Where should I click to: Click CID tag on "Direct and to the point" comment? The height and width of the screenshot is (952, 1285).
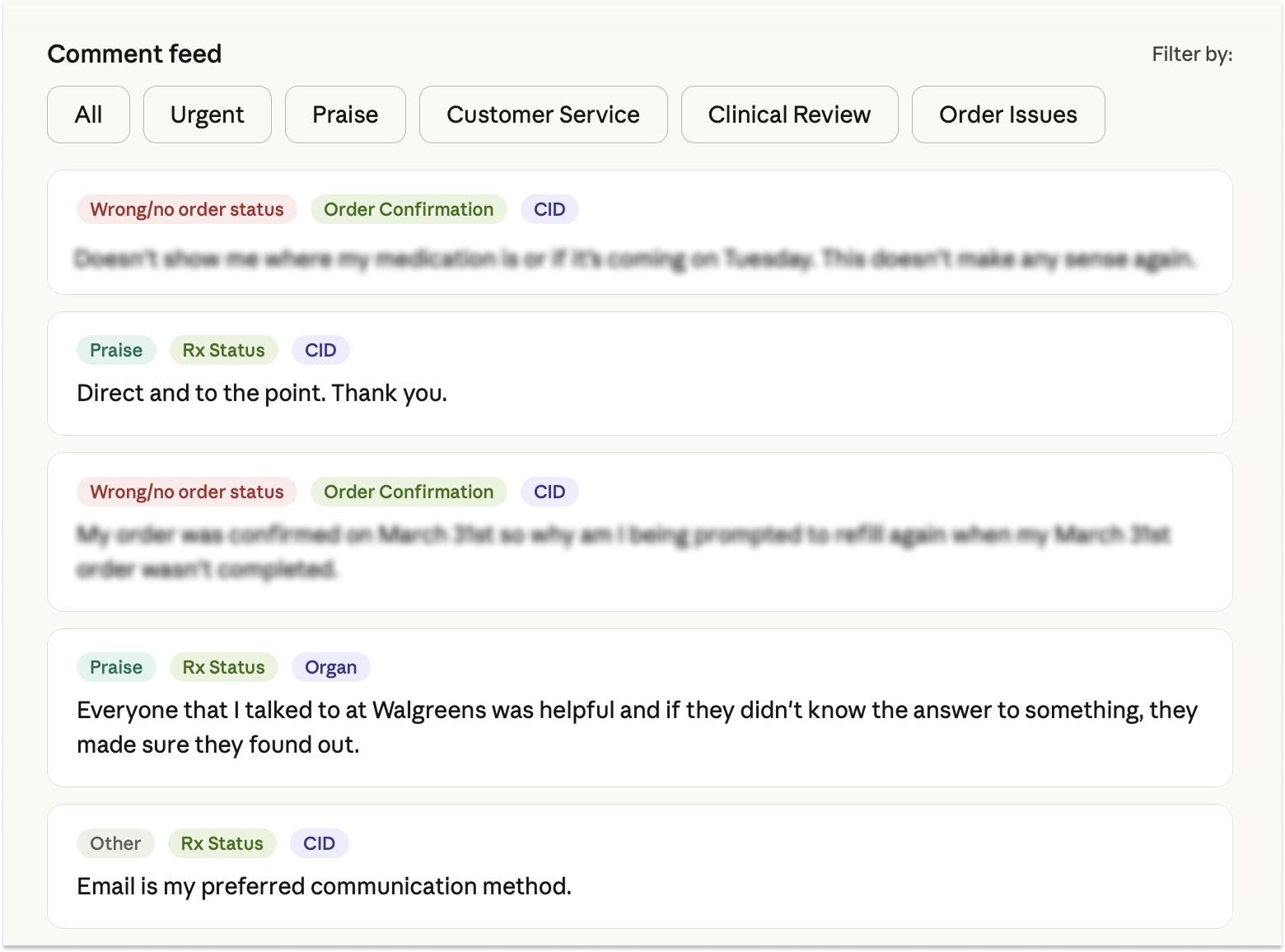pos(320,350)
